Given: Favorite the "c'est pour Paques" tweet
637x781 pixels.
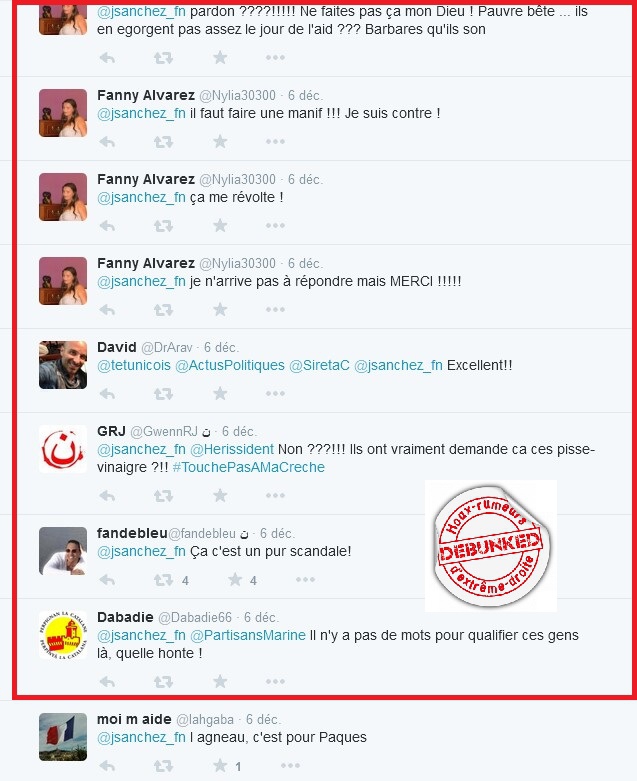Looking at the screenshot, I should 220,766.
